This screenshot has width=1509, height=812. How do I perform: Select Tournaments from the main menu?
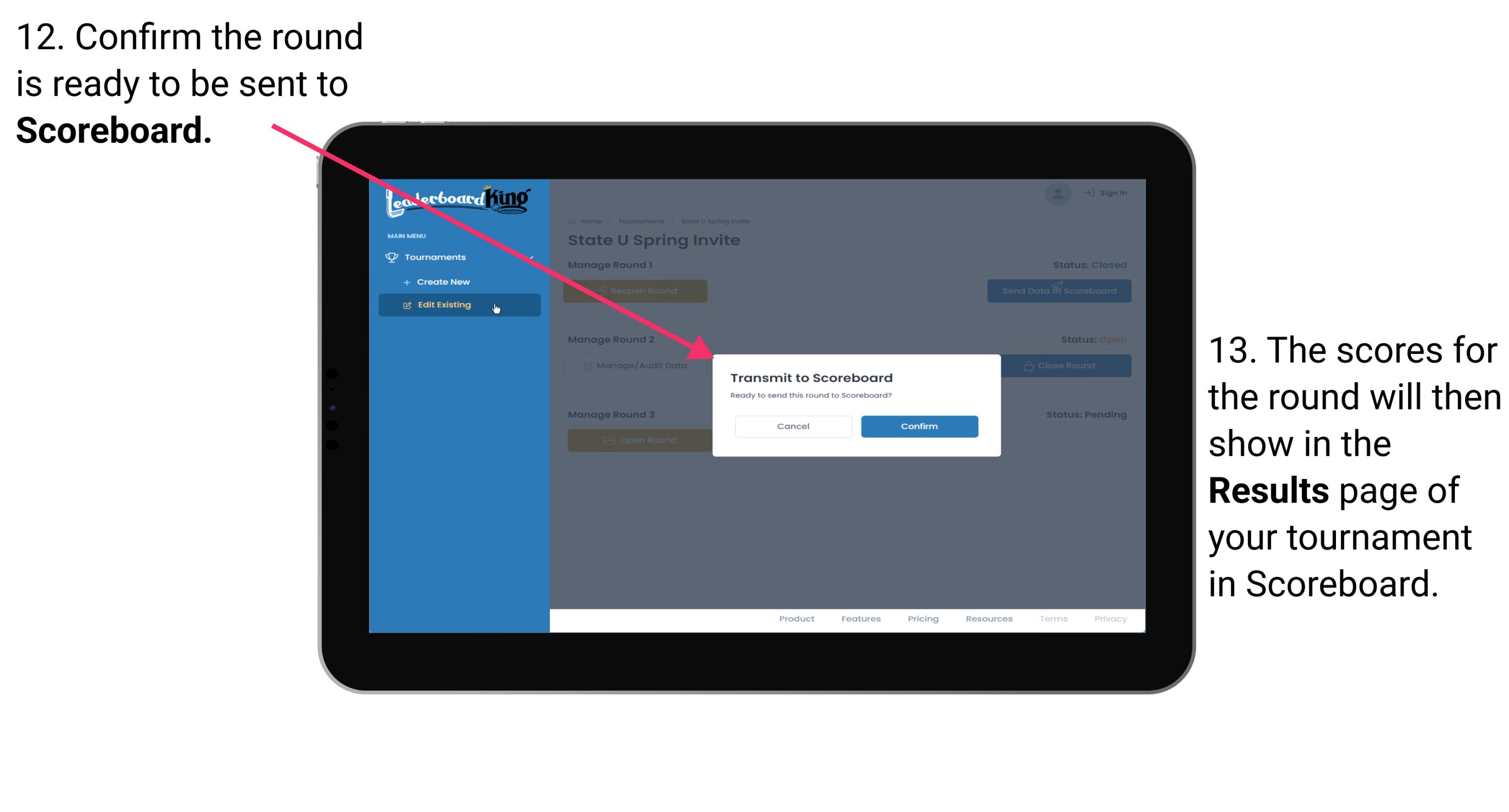tap(436, 257)
